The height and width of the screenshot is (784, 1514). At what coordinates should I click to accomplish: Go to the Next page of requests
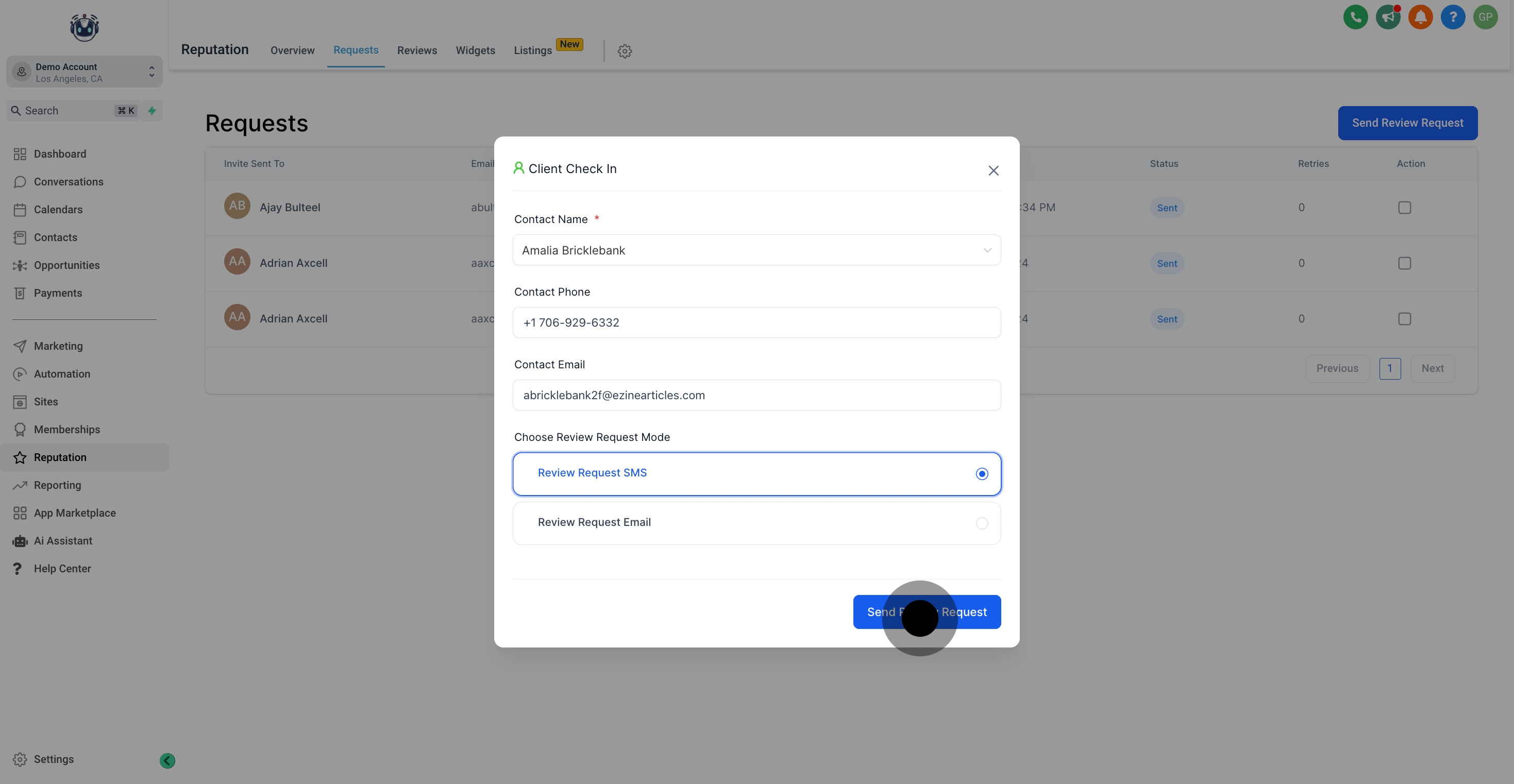pos(1433,368)
